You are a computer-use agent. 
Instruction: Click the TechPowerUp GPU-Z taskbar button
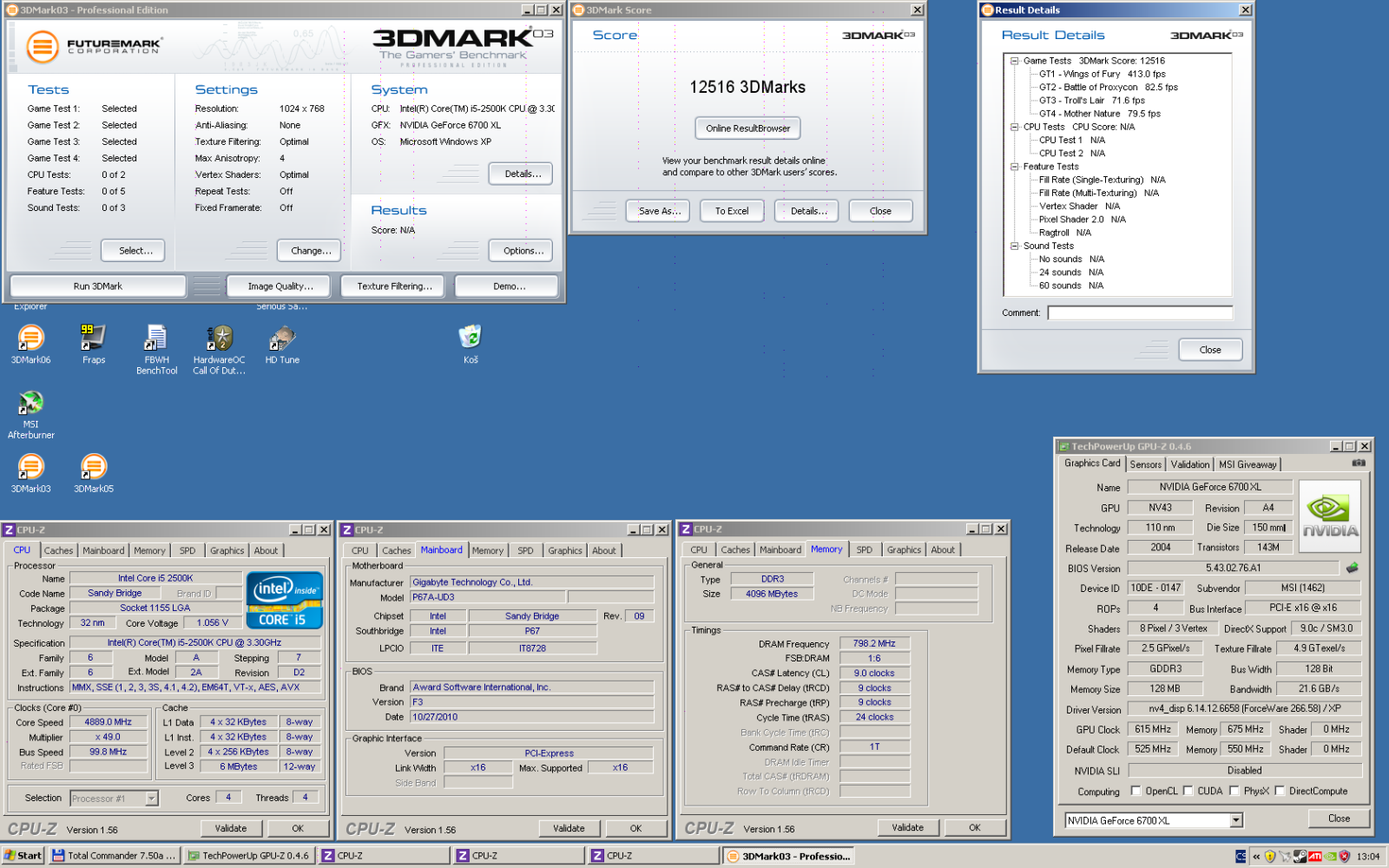[x=249, y=856]
